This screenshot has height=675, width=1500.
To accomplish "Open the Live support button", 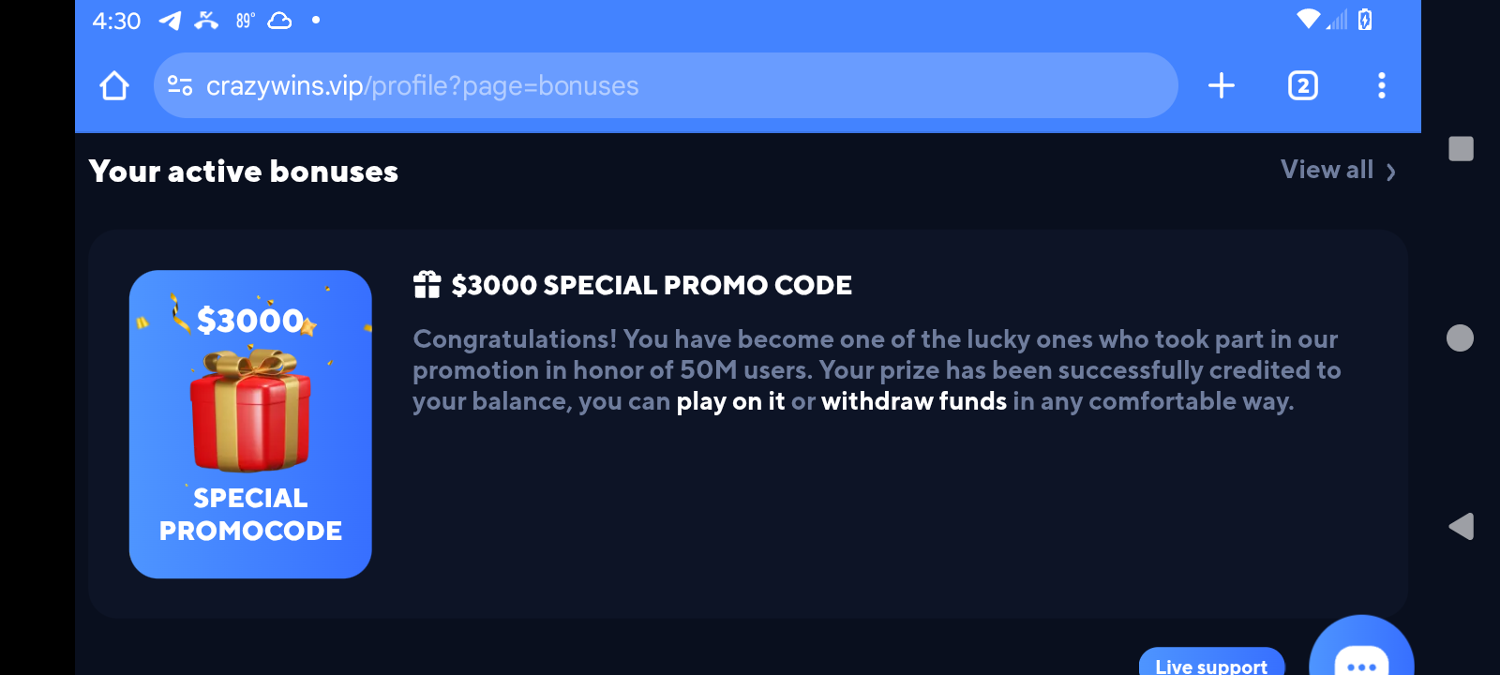I will pyautogui.click(x=1211, y=664).
